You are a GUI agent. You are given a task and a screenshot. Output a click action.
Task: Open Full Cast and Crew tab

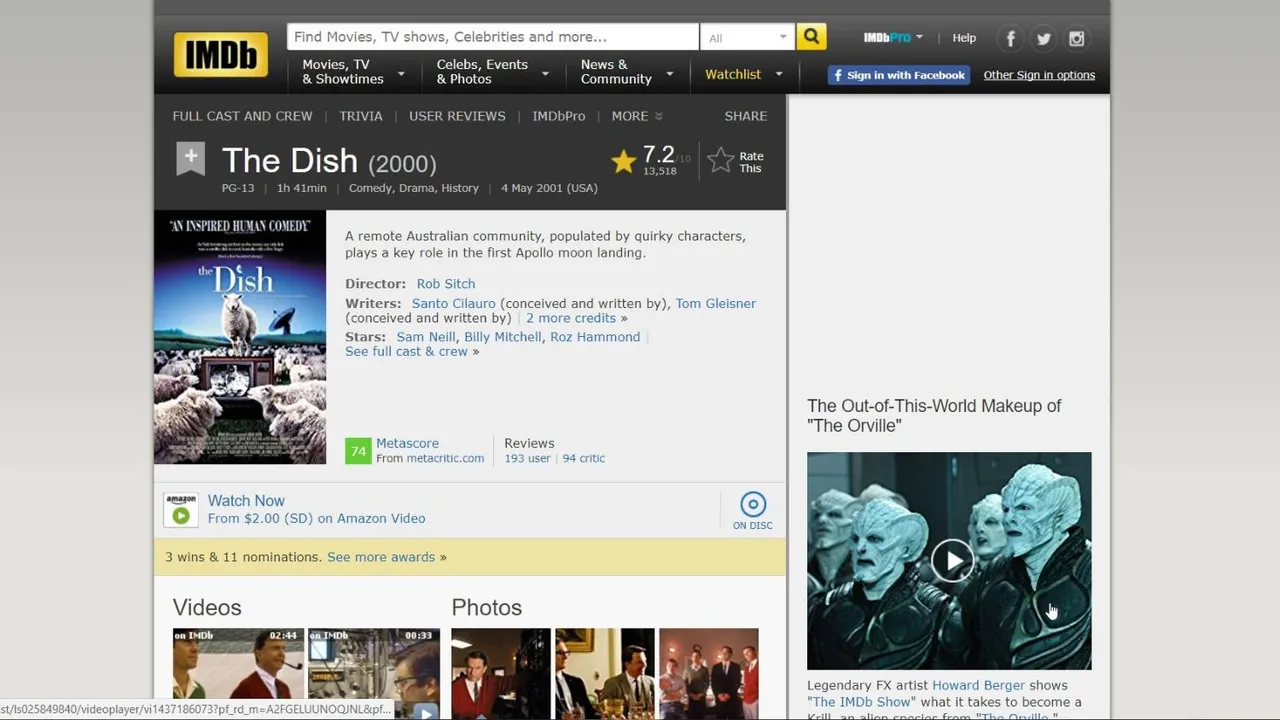(242, 116)
